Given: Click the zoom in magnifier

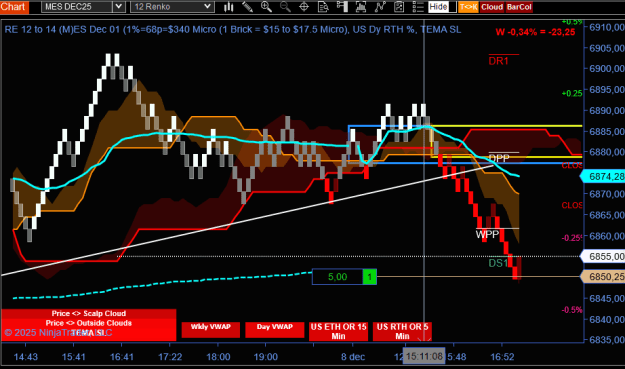Looking at the screenshot, I should 266,7.
